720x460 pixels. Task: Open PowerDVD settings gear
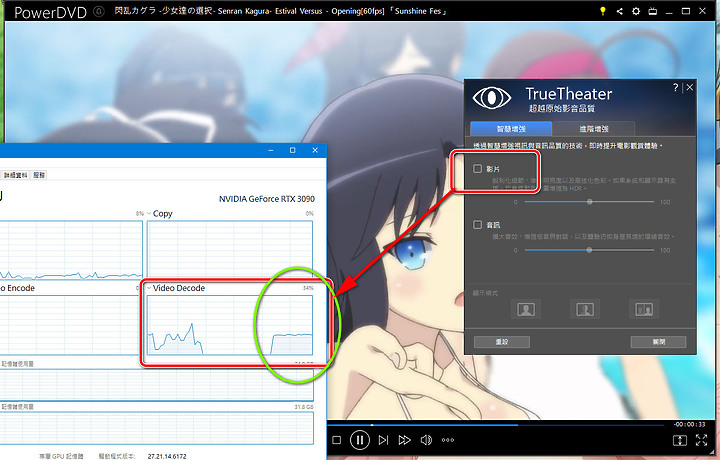[636, 11]
